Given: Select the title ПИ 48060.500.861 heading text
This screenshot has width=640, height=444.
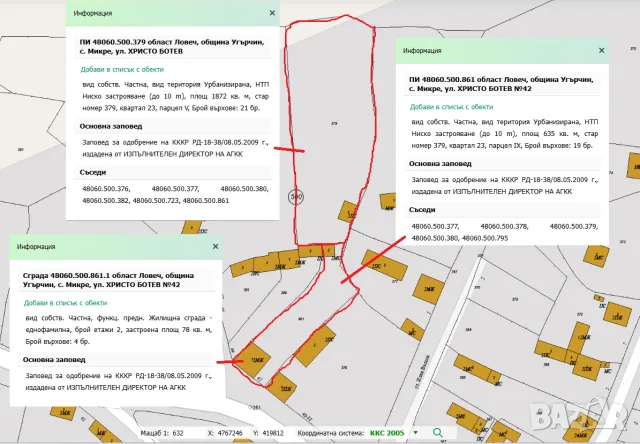Looking at the screenshot, I should tap(501, 84).
